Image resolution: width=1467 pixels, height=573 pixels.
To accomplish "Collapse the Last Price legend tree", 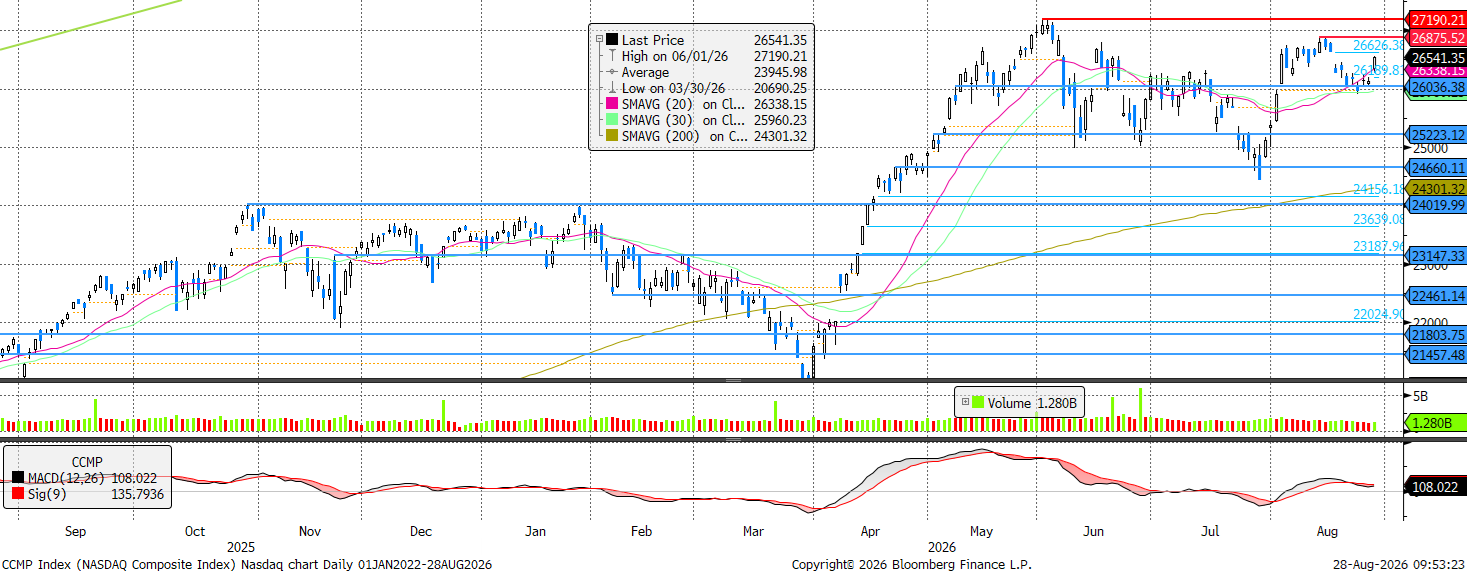I will (600, 40).
